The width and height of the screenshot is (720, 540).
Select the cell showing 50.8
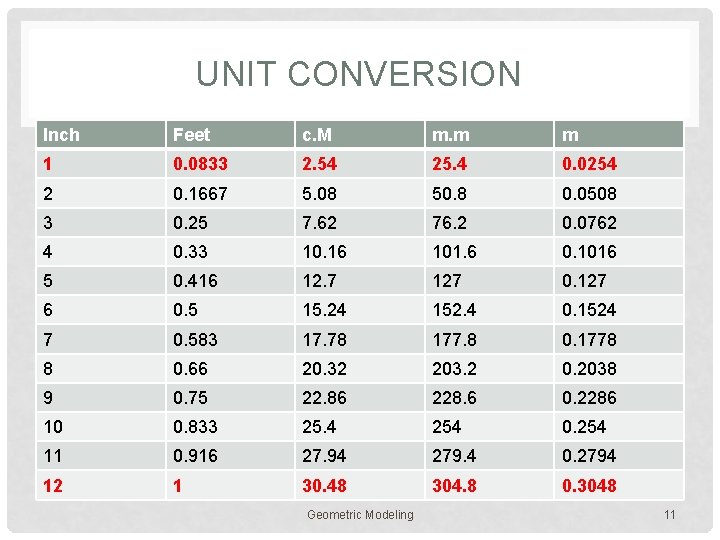[451, 193]
